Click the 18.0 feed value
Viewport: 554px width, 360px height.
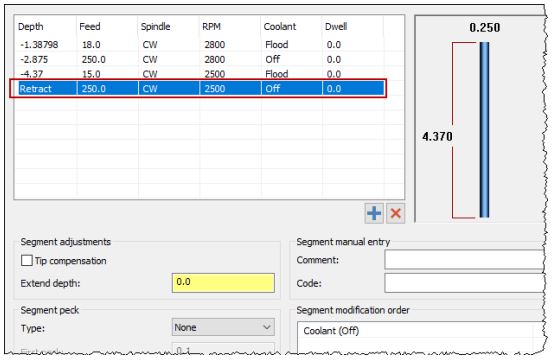91,45
